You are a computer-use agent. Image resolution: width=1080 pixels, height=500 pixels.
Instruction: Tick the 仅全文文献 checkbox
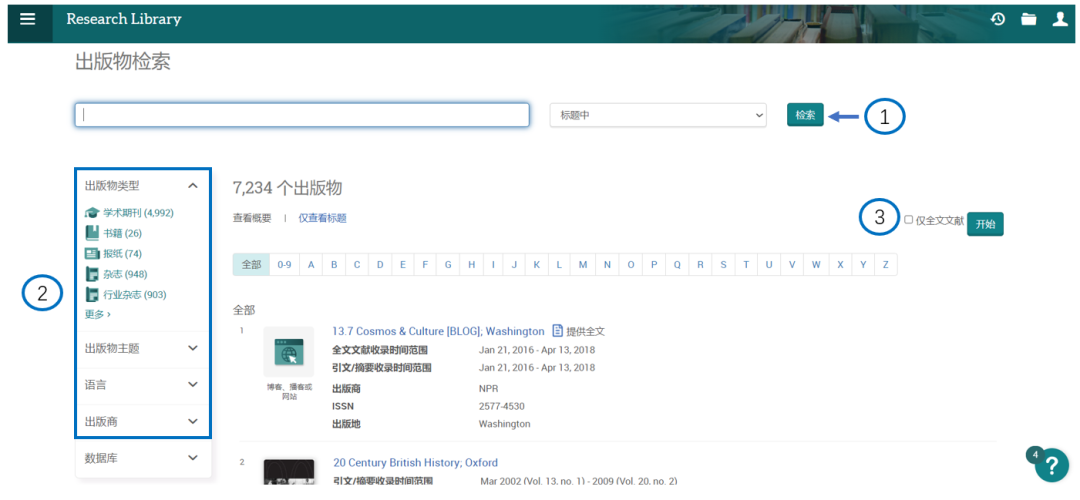(908, 220)
